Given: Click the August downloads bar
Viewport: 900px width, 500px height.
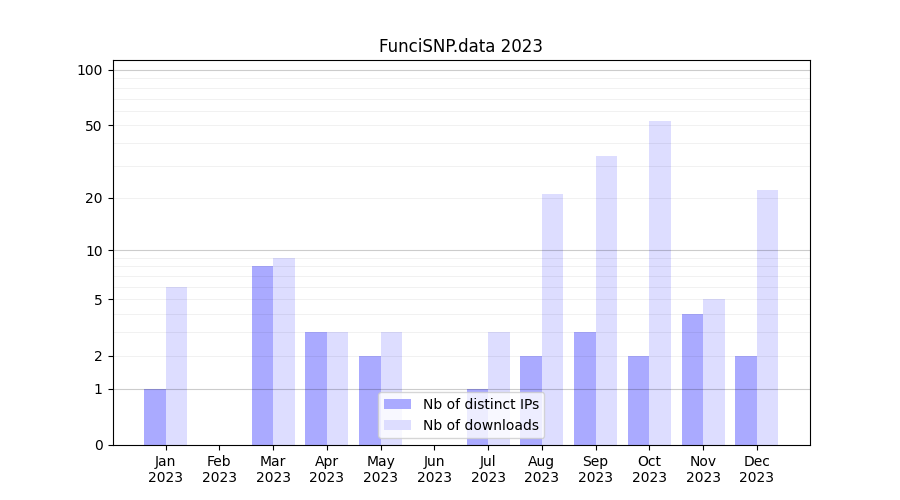Looking at the screenshot, I should pyautogui.click(x=552, y=319).
